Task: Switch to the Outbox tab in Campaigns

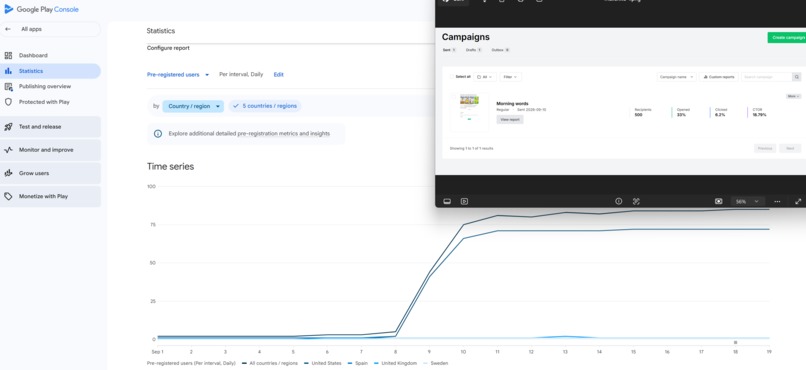Action: click(x=500, y=50)
